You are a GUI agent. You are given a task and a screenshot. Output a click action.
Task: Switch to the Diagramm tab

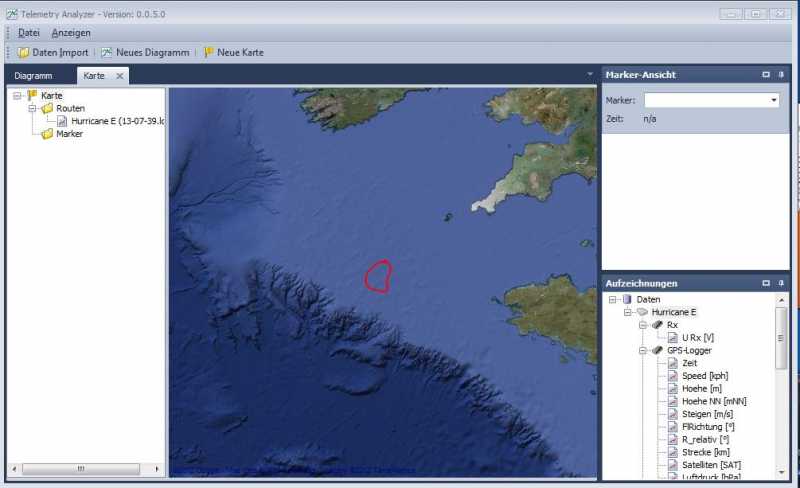[33, 76]
